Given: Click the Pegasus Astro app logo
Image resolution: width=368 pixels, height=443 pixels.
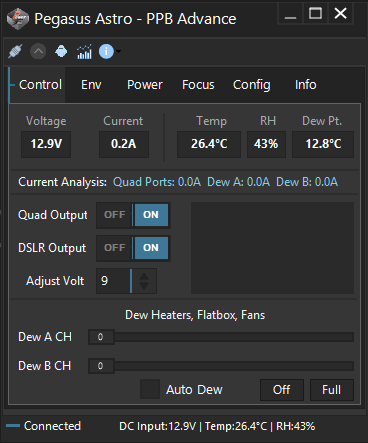Looking at the screenshot, I should [18, 19].
